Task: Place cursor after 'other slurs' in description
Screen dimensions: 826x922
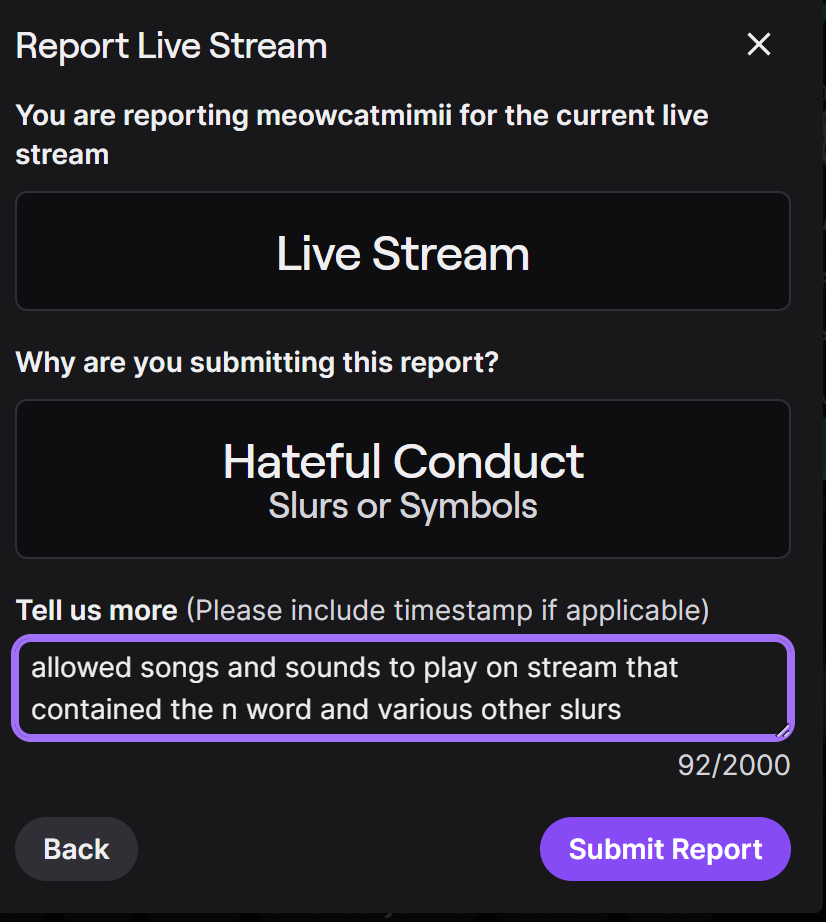Action: coord(624,710)
